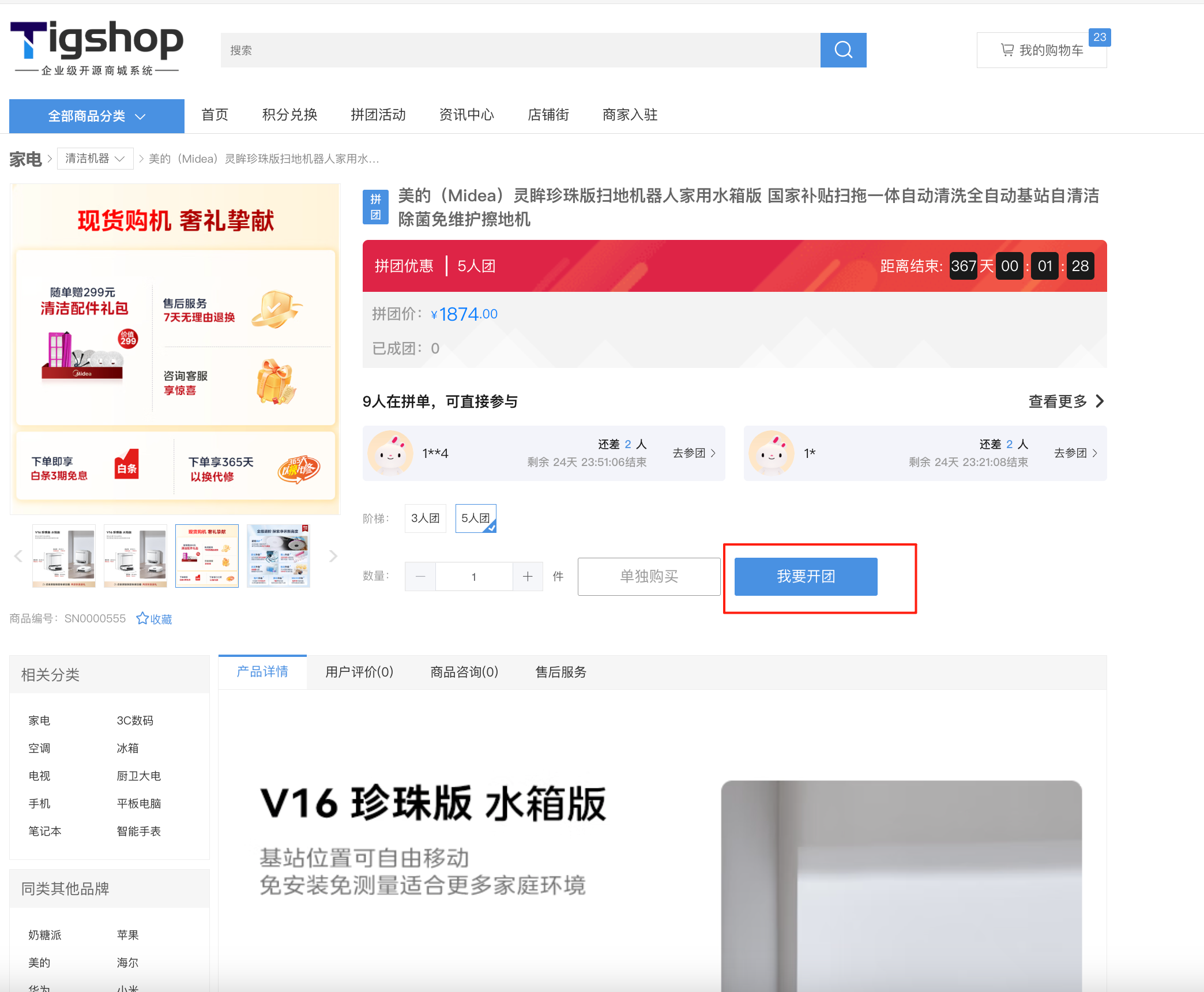The image size is (1204, 992).
Task: Click the search magnifier icon button
Action: (843, 50)
